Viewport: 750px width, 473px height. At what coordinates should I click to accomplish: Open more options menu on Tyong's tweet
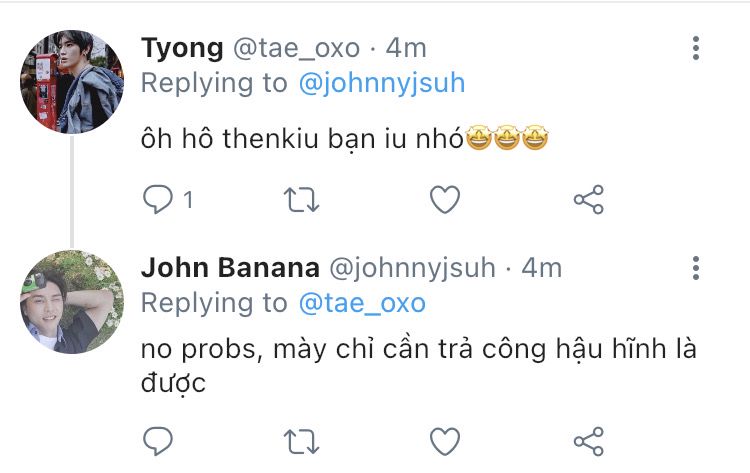click(696, 48)
